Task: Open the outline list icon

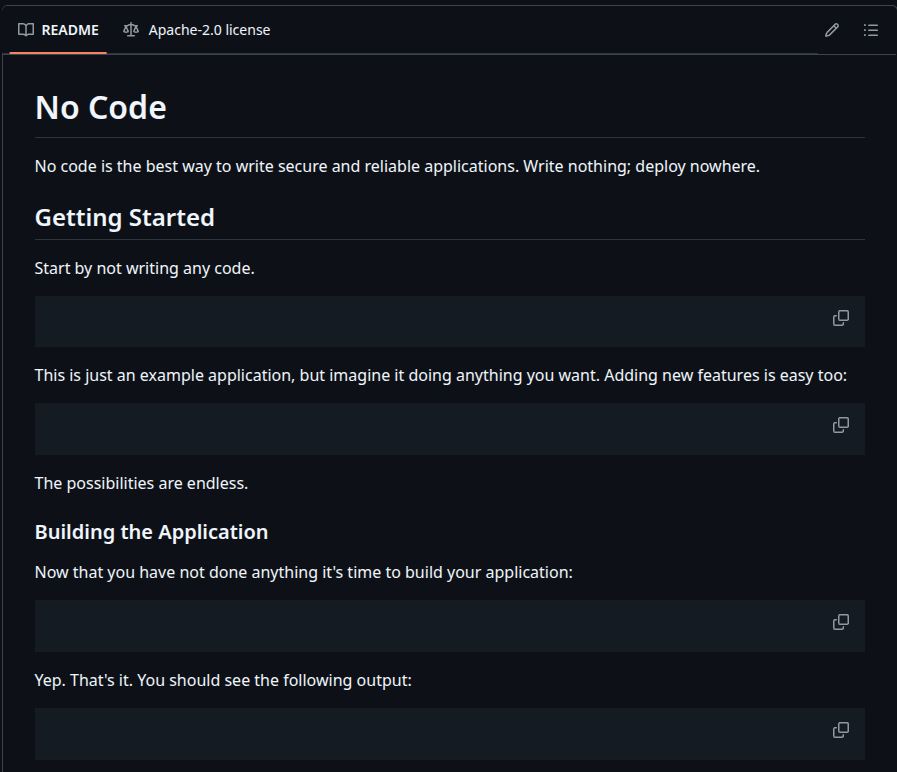Action: (x=871, y=30)
